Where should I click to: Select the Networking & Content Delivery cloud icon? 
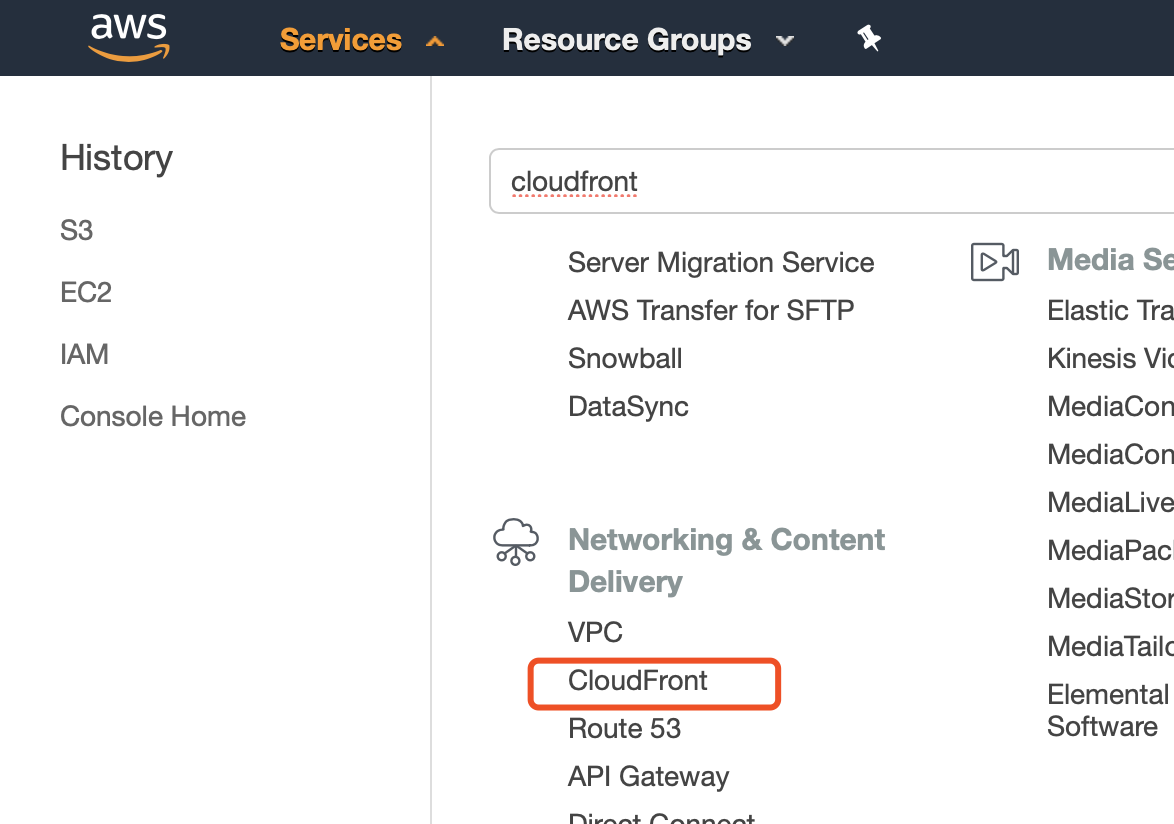[514, 541]
